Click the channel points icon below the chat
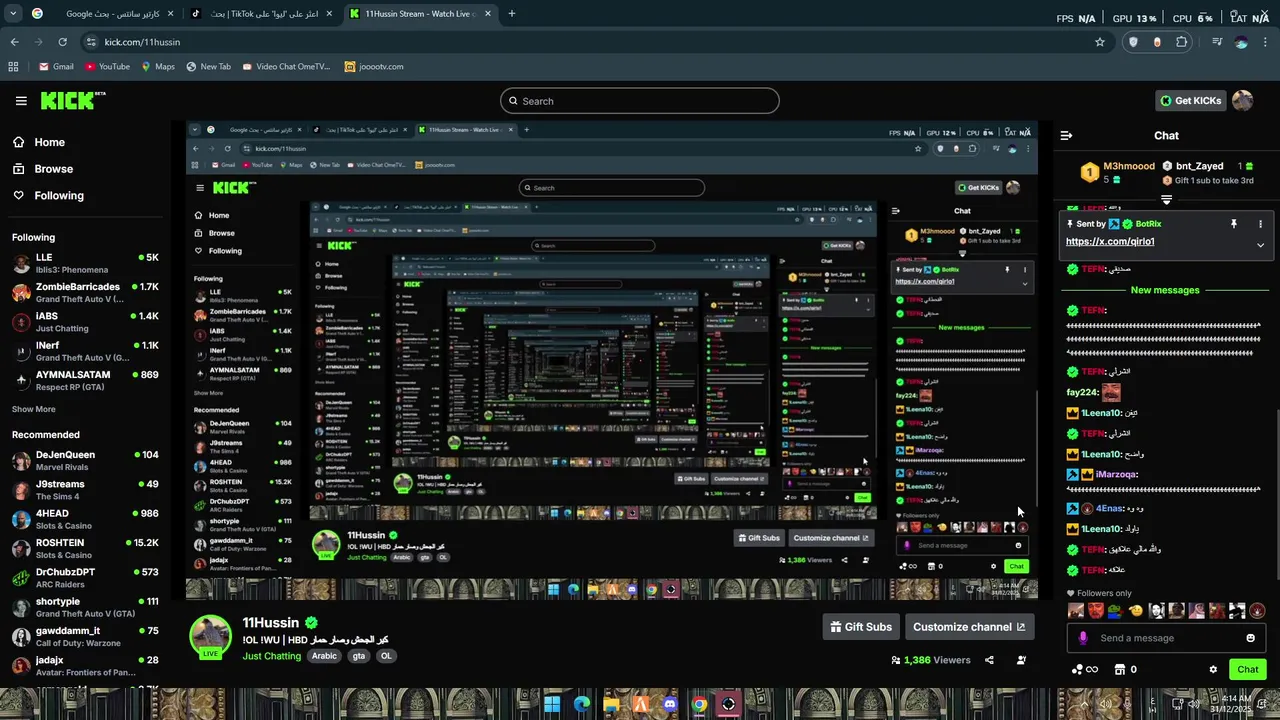This screenshot has width=1280, height=720. 1078,670
